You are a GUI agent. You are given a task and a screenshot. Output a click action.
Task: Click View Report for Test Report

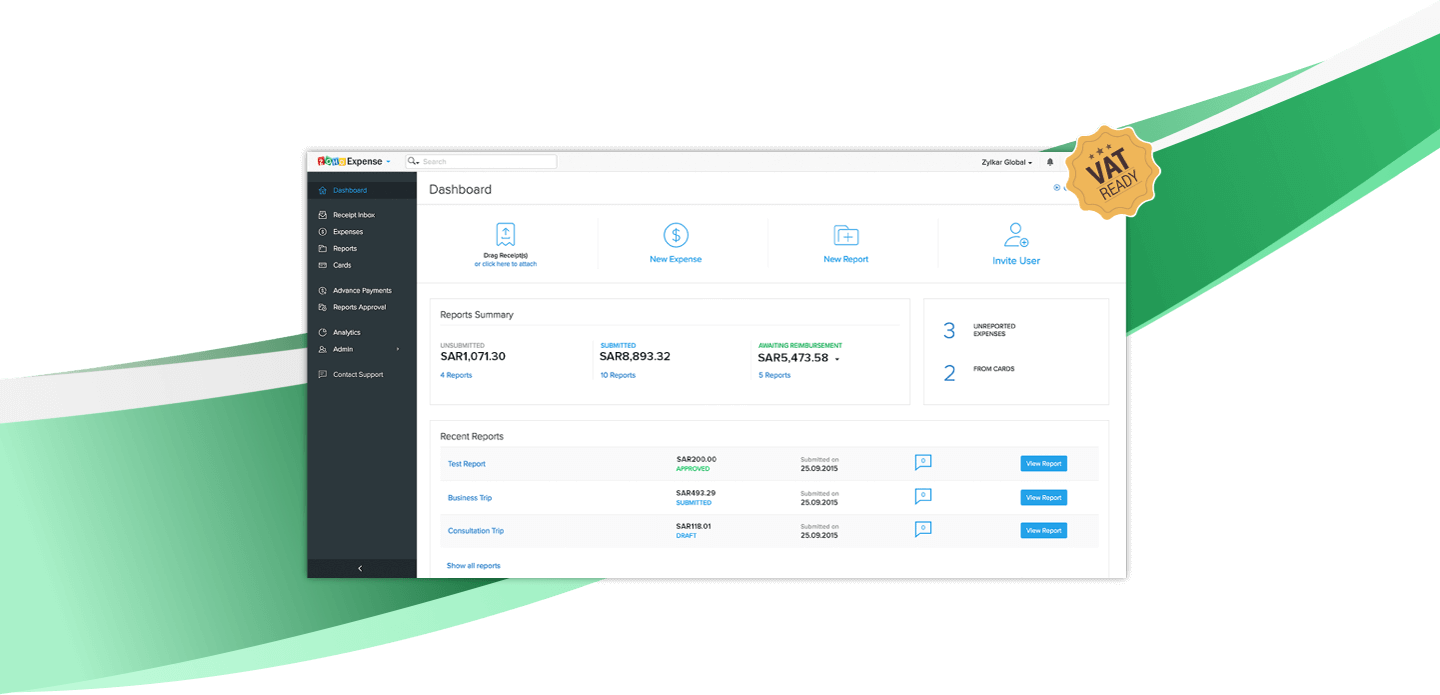pyautogui.click(x=1044, y=464)
